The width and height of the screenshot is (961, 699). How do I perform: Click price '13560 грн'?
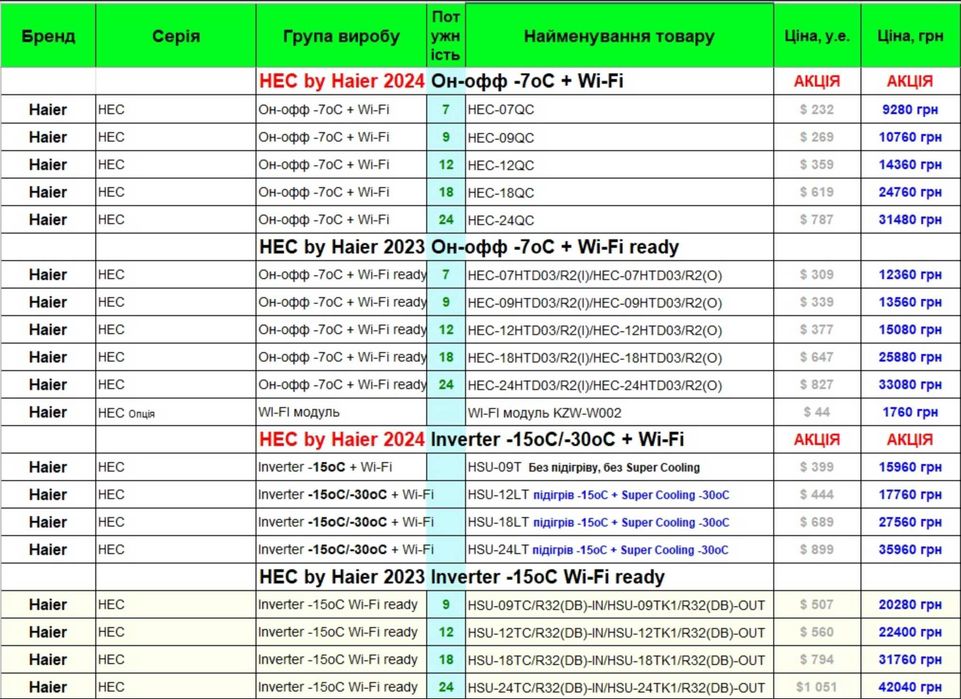(x=910, y=303)
